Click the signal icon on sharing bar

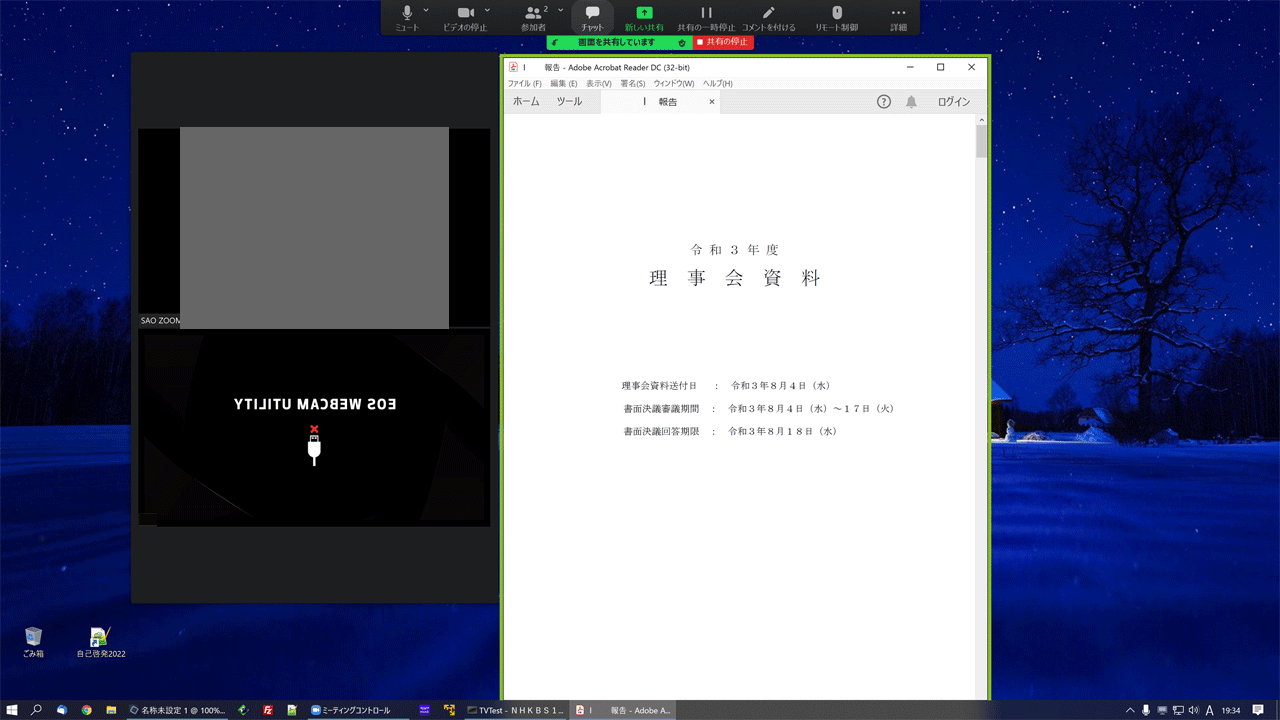pos(555,42)
